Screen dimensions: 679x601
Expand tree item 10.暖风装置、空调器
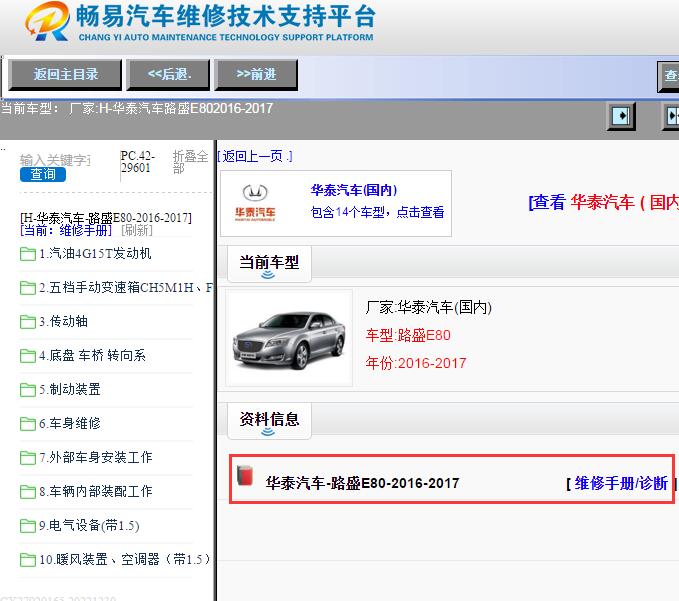(124, 560)
